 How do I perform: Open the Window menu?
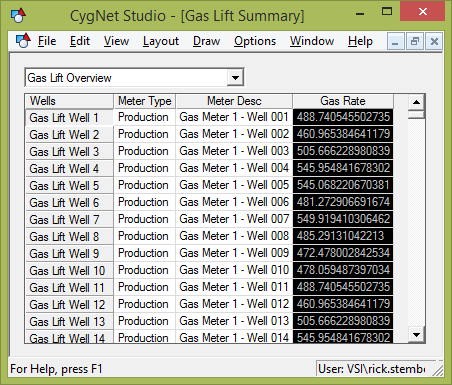pos(312,41)
